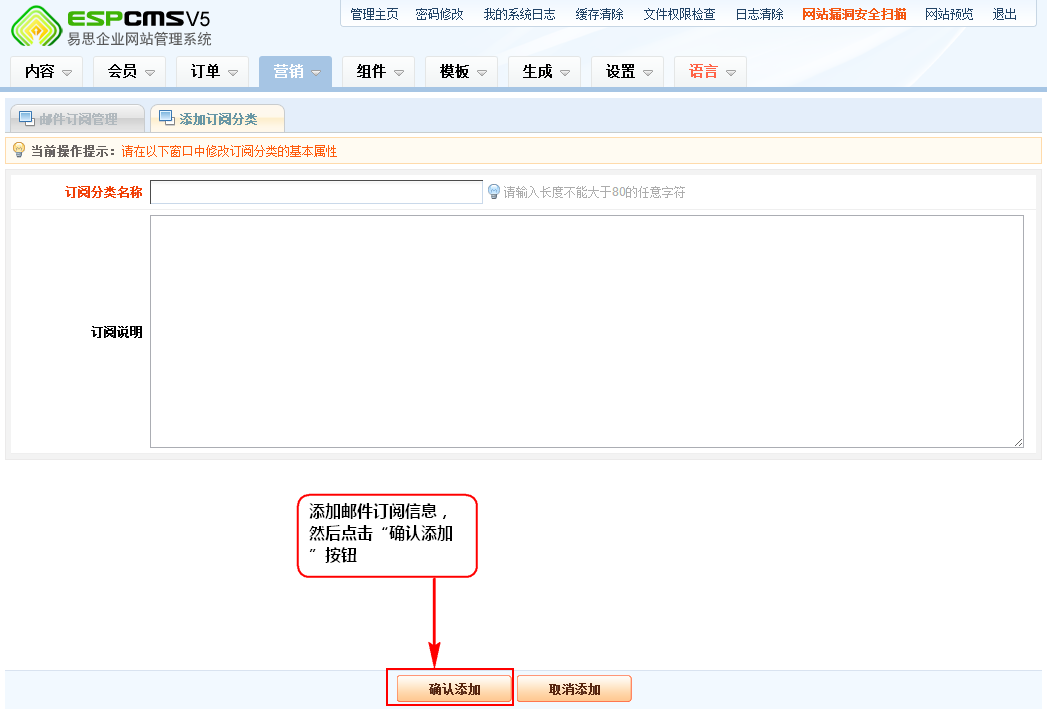The width and height of the screenshot is (1047, 712).
Task: Switch to 邮件订阅管理 tab
Action: pos(77,119)
